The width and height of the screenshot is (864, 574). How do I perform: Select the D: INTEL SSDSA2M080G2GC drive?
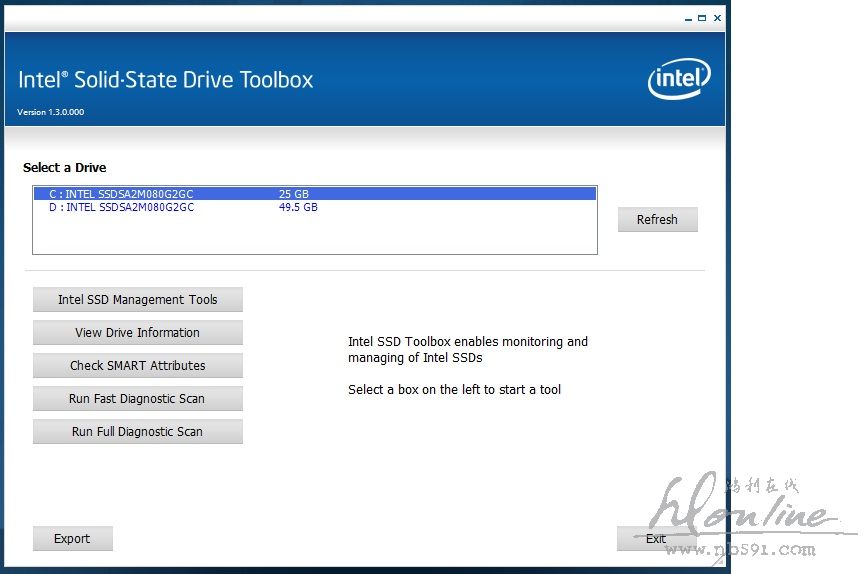121,207
